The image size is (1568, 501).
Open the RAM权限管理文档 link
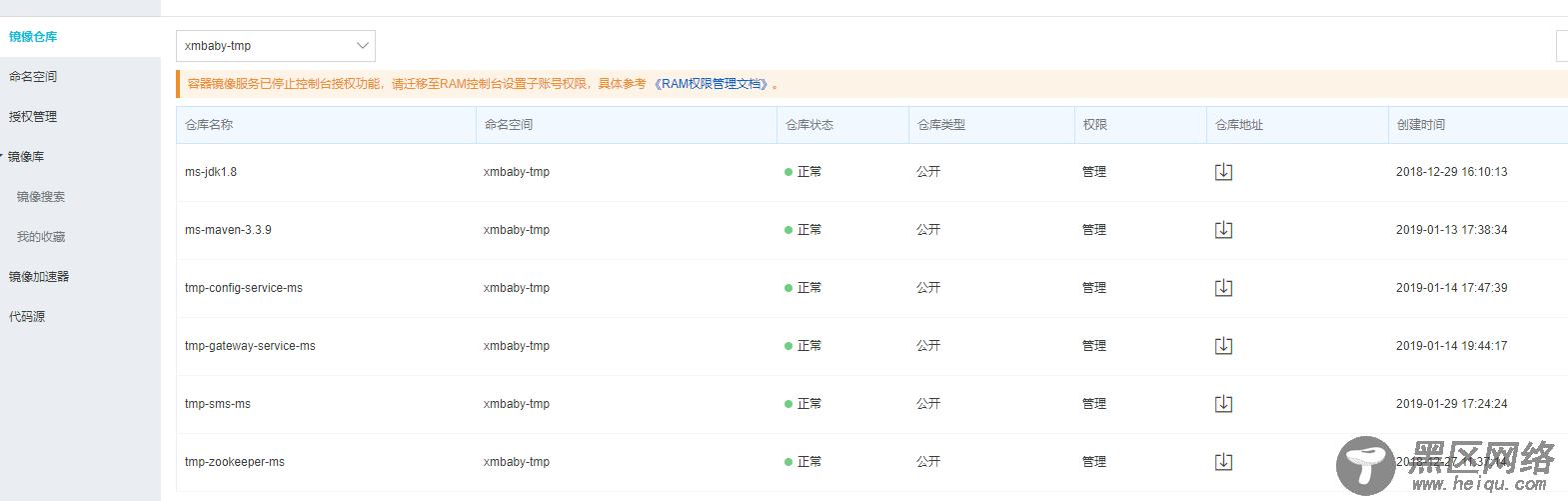(713, 84)
